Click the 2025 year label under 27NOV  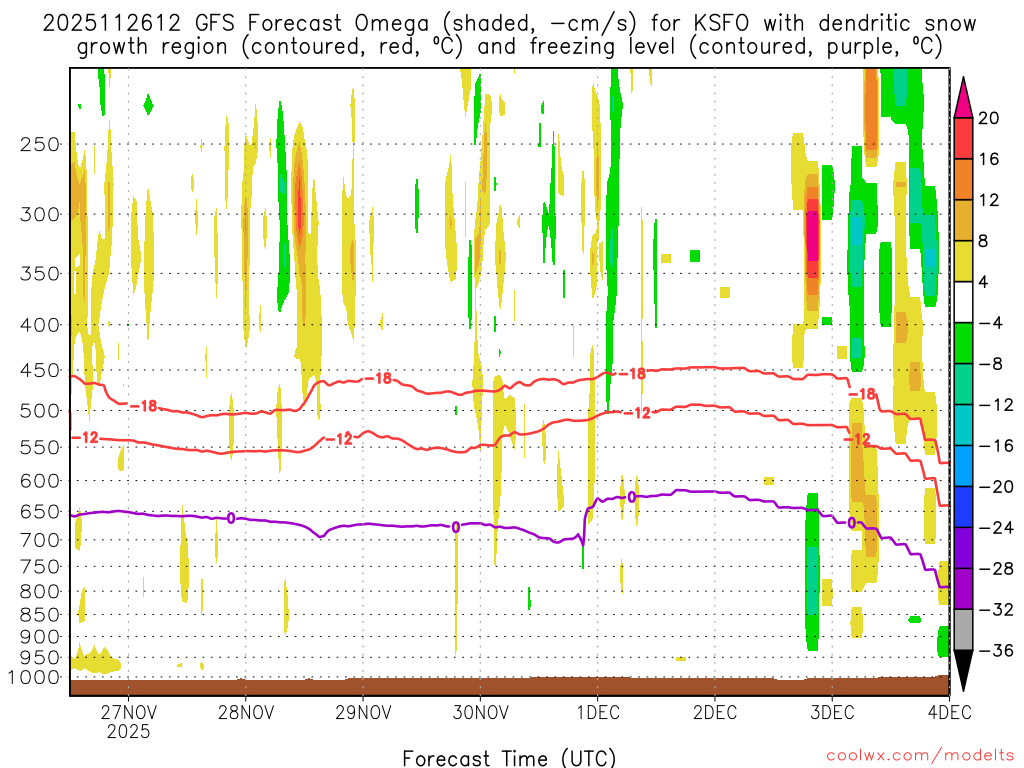128,731
